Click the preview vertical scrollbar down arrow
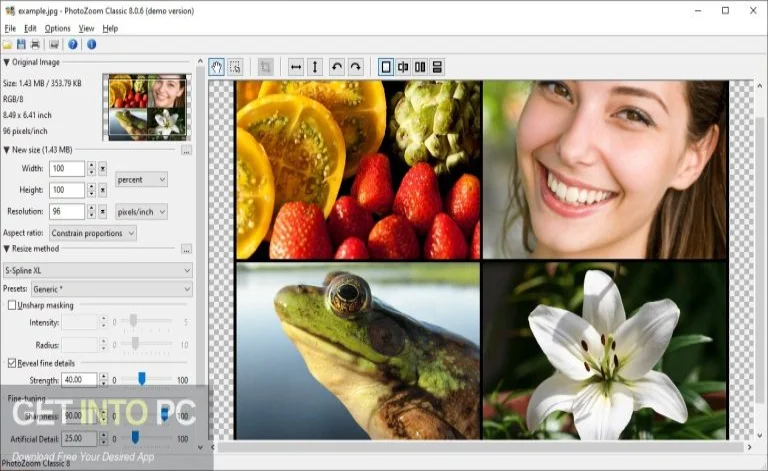The height and width of the screenshot is (471, 768). click(760, 435)
